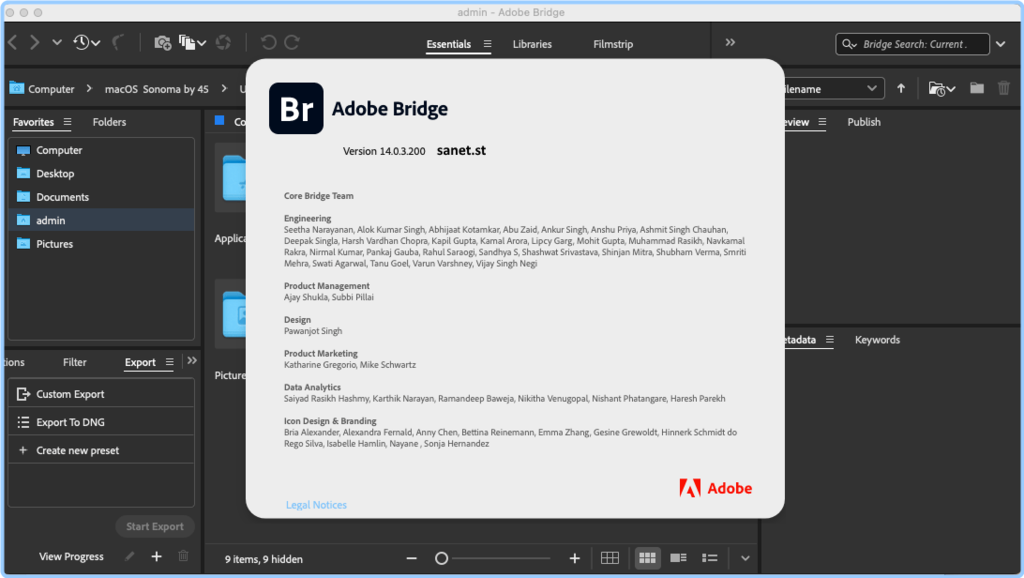
Task: Switch to thumbnails view
Action: tap(647, 558)
